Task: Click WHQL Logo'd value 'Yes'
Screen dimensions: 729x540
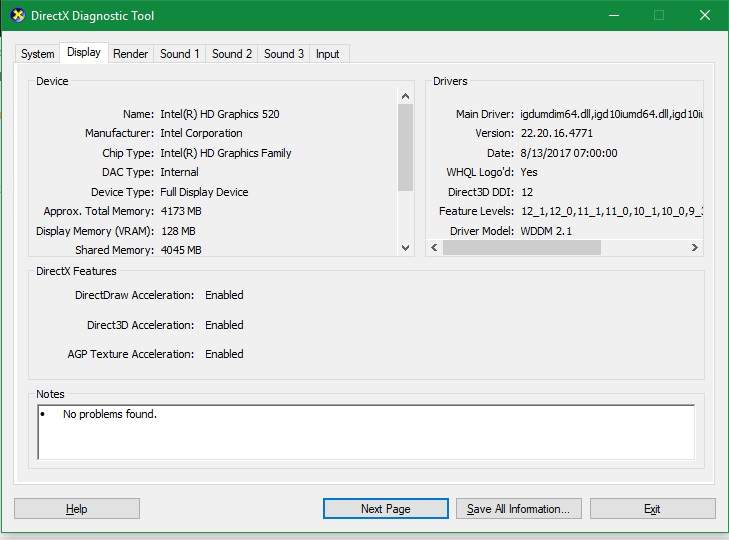Action: (x=529, y=172)
